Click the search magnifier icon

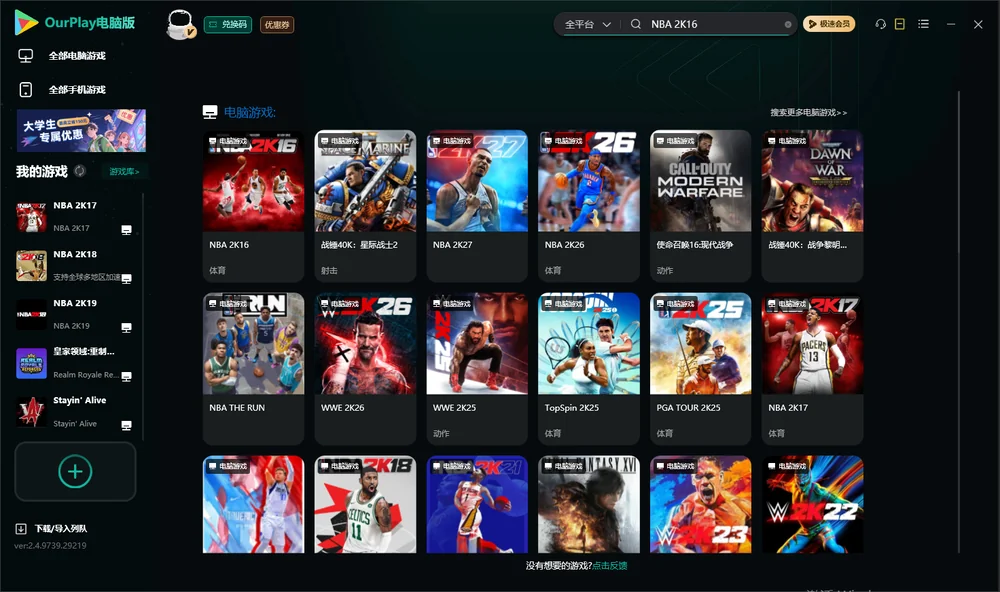636,24
